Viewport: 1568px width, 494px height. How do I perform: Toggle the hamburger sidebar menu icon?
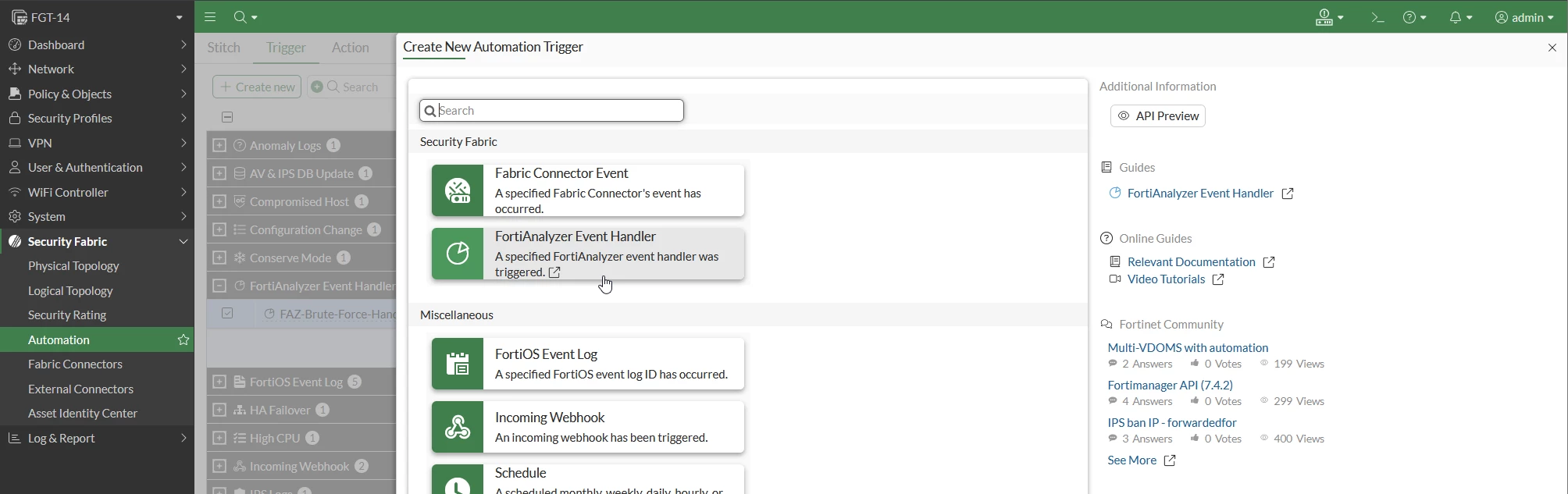point(210,17)
